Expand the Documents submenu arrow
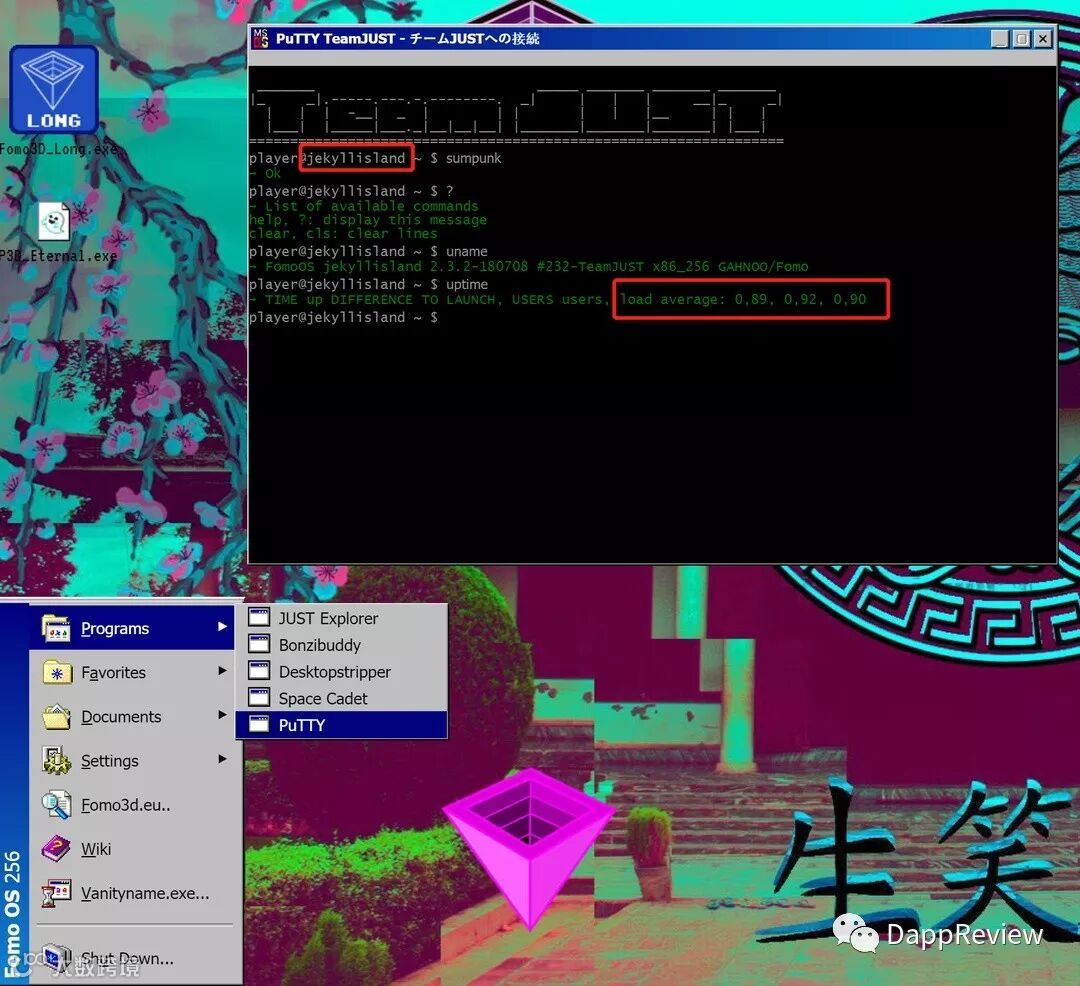This screenshot has width=1080, height=986. (x=222, y=715)
